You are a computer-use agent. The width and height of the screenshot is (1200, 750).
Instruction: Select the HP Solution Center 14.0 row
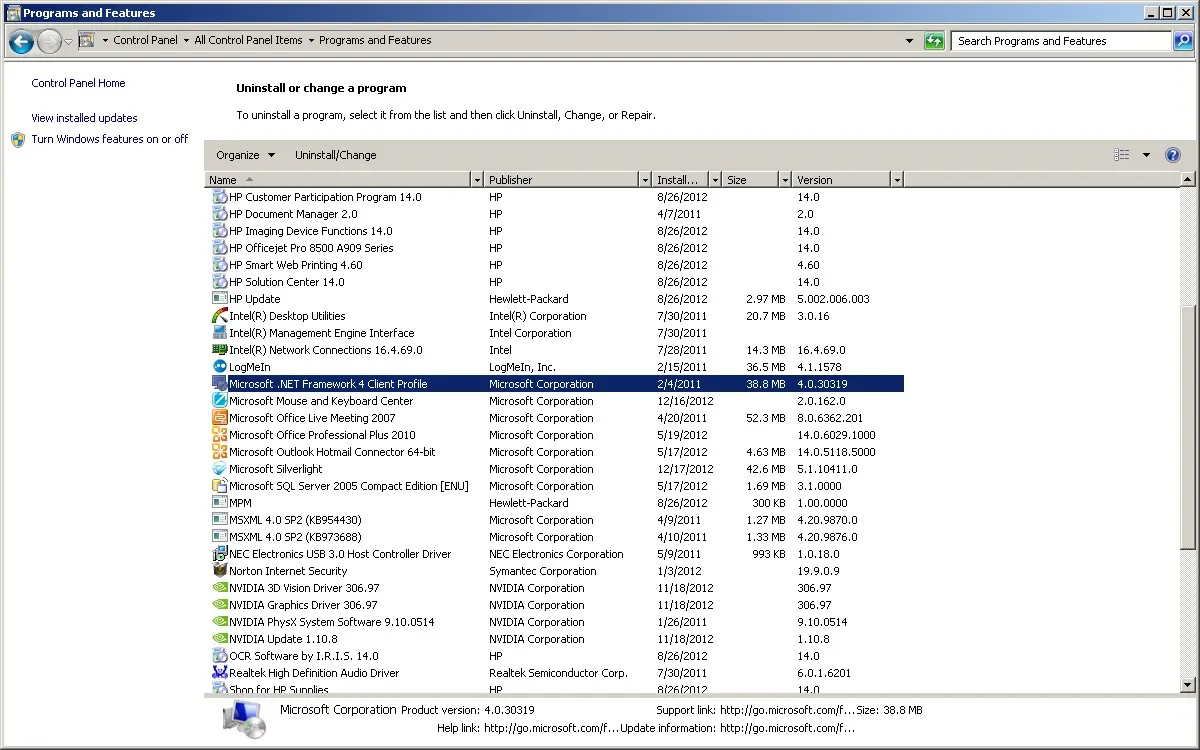click(x=556, y=282)
